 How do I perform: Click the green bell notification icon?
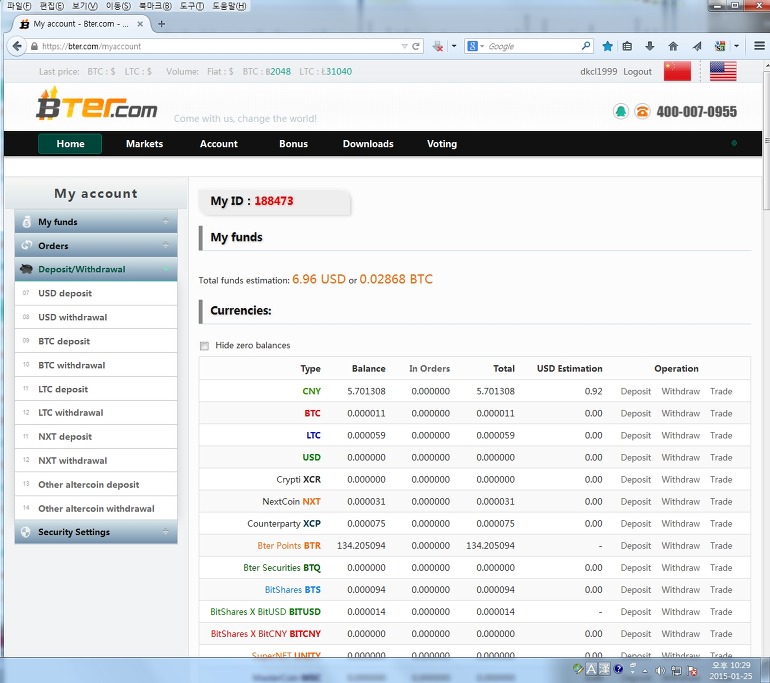click(621, 112)
